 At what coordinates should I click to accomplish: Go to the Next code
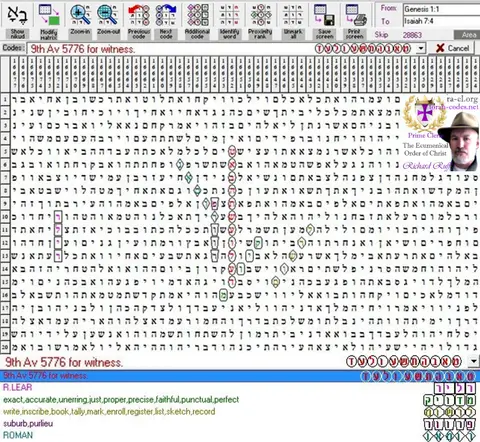[x=166, y=21]
